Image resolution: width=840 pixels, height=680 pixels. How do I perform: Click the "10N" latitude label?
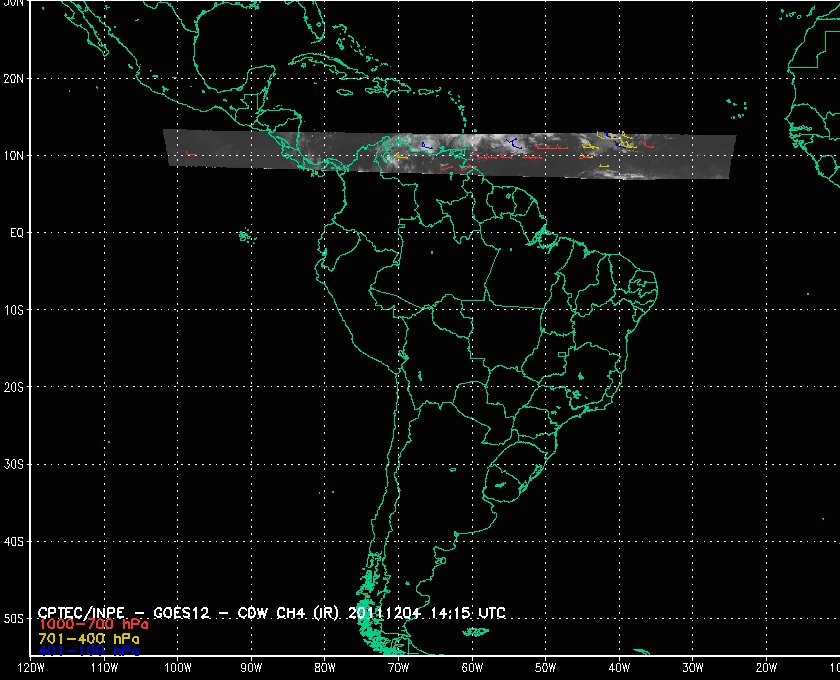pyautogui.click(x=13, y=155)
